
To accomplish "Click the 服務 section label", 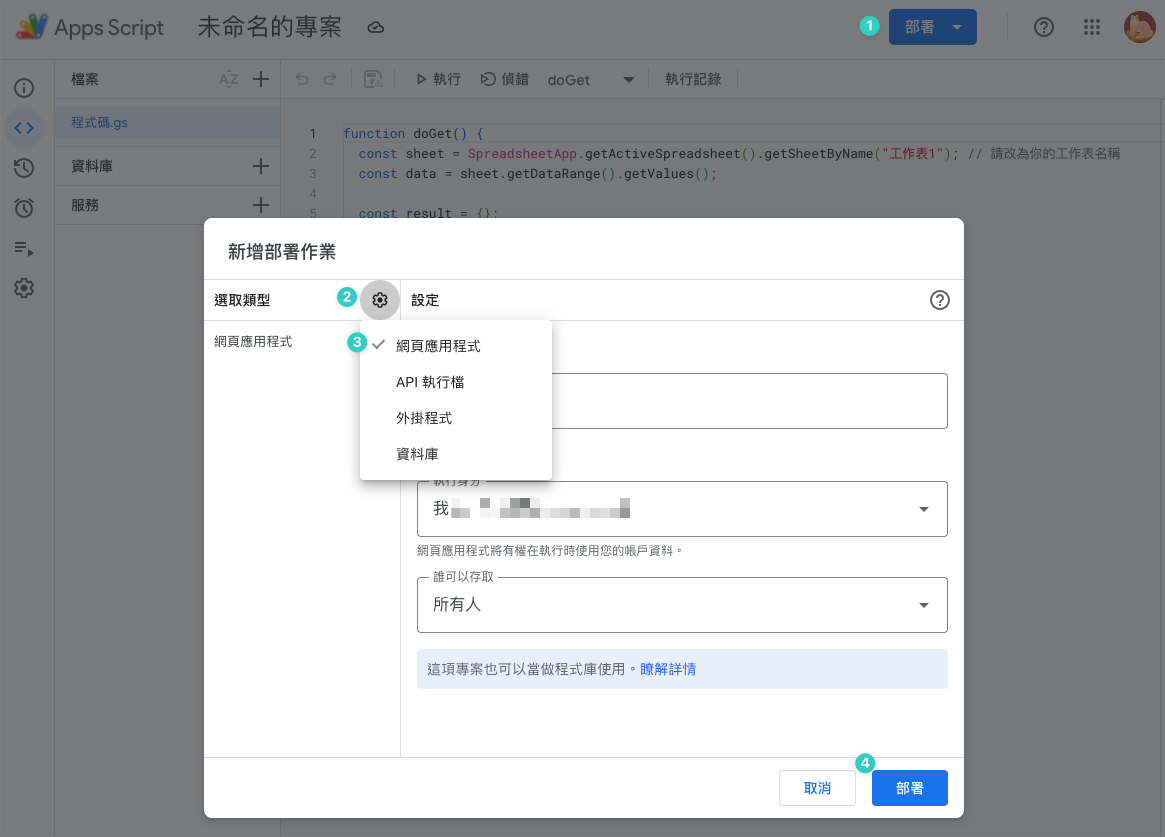I will [x=85, y=205].
